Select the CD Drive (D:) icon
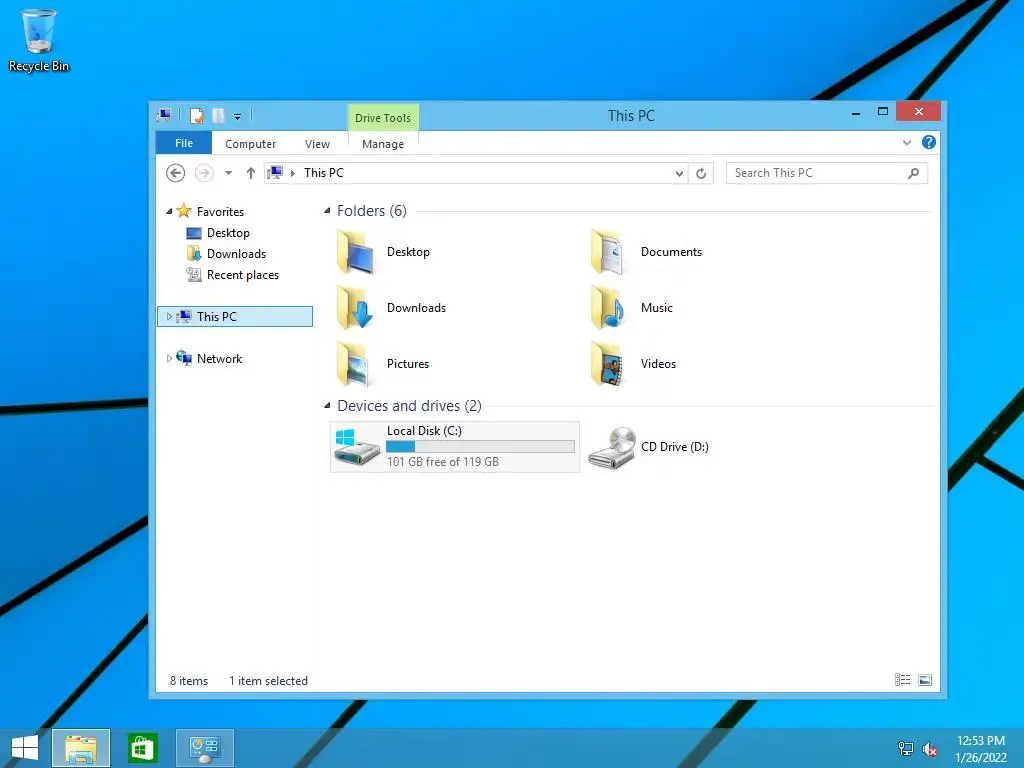Viewport: 1024px width, 768px height. [x=612, y=447]
